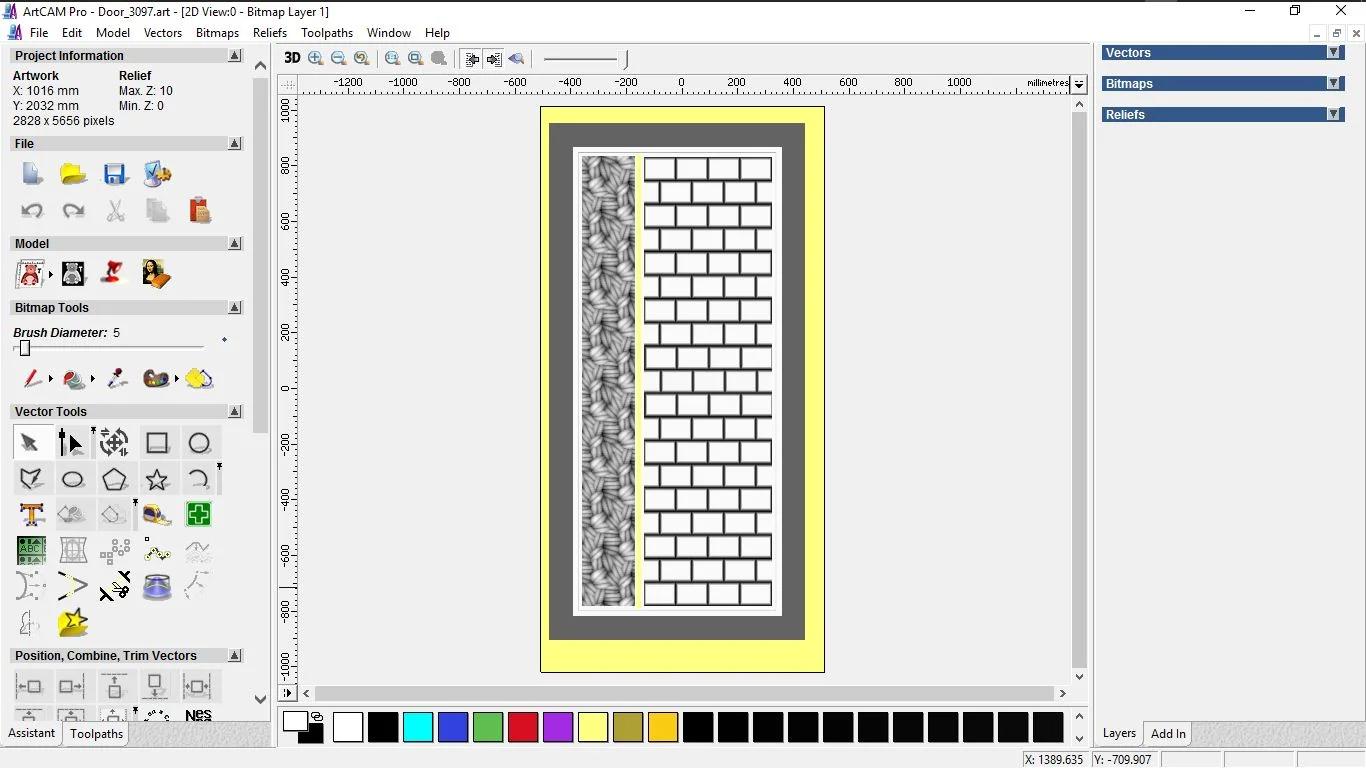The width and height of the screenshot is (1366, 768).
Task: Click the Create Vector Text tool
Action: pos(32,515)
